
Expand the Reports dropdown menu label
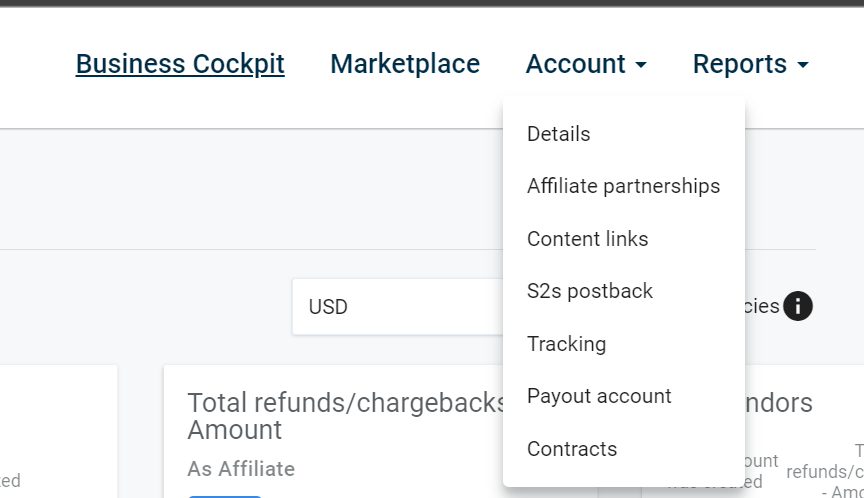click(x=740, y=64)
